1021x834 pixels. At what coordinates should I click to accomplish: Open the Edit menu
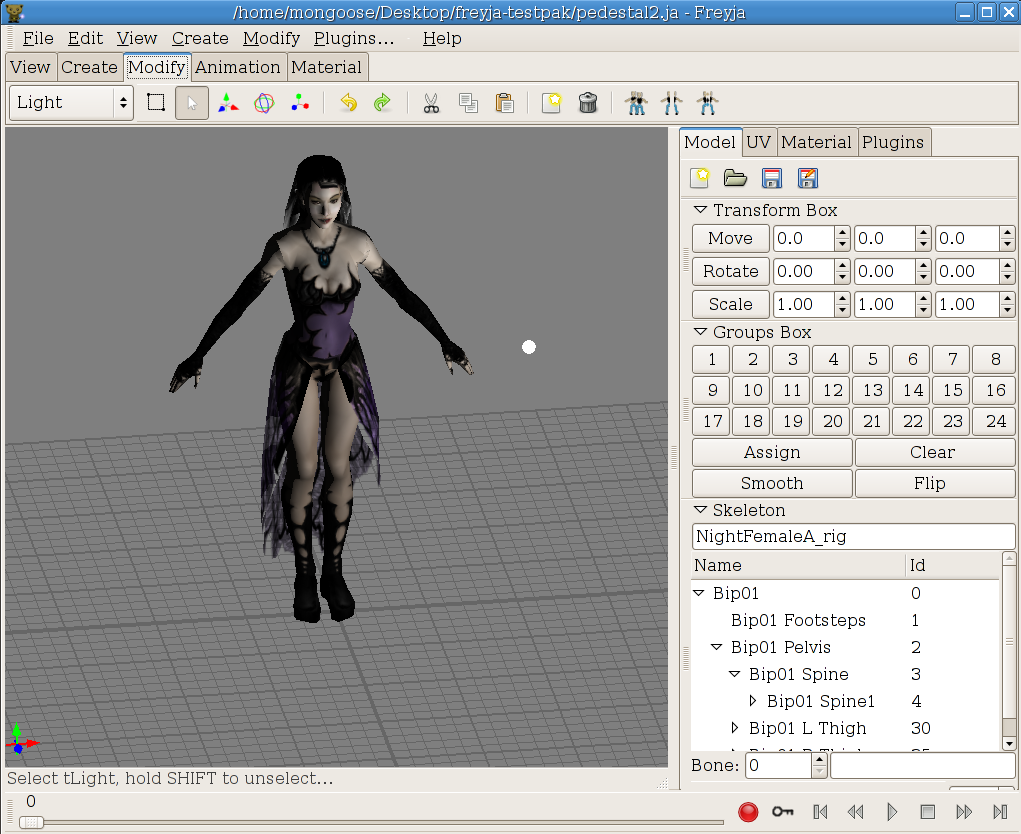pos(85,38)
